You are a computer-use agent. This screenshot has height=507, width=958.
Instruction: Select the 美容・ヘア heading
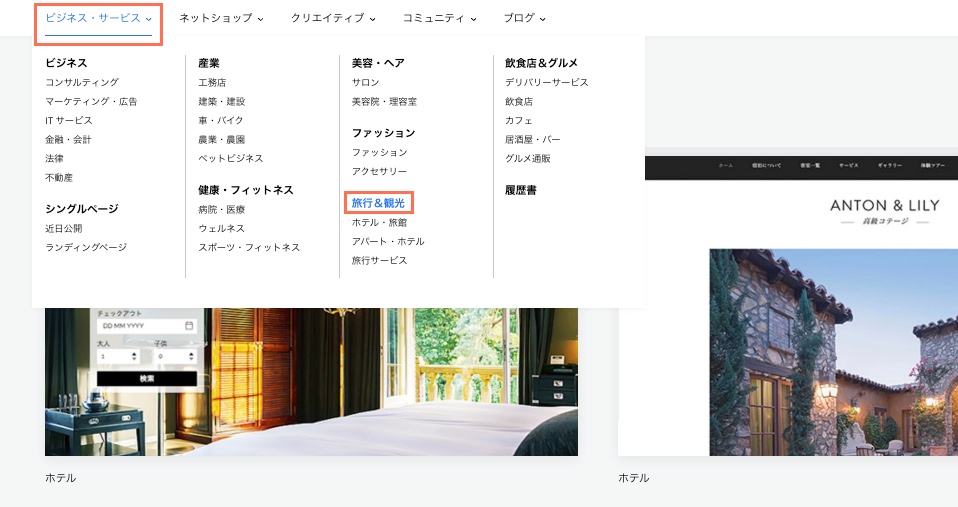coord(378,63)
